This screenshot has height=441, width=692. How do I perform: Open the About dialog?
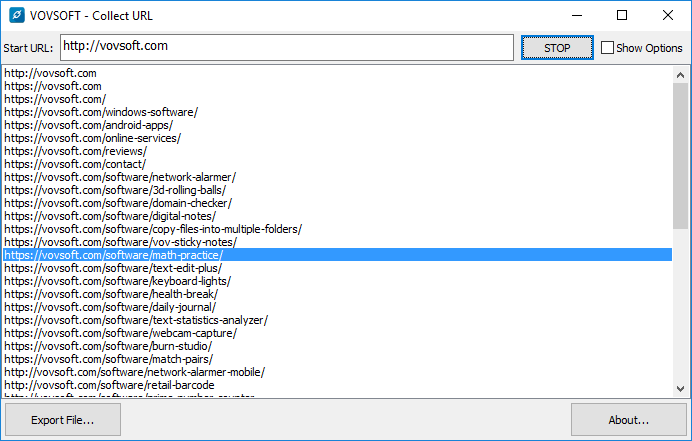[x=628, y=420]
